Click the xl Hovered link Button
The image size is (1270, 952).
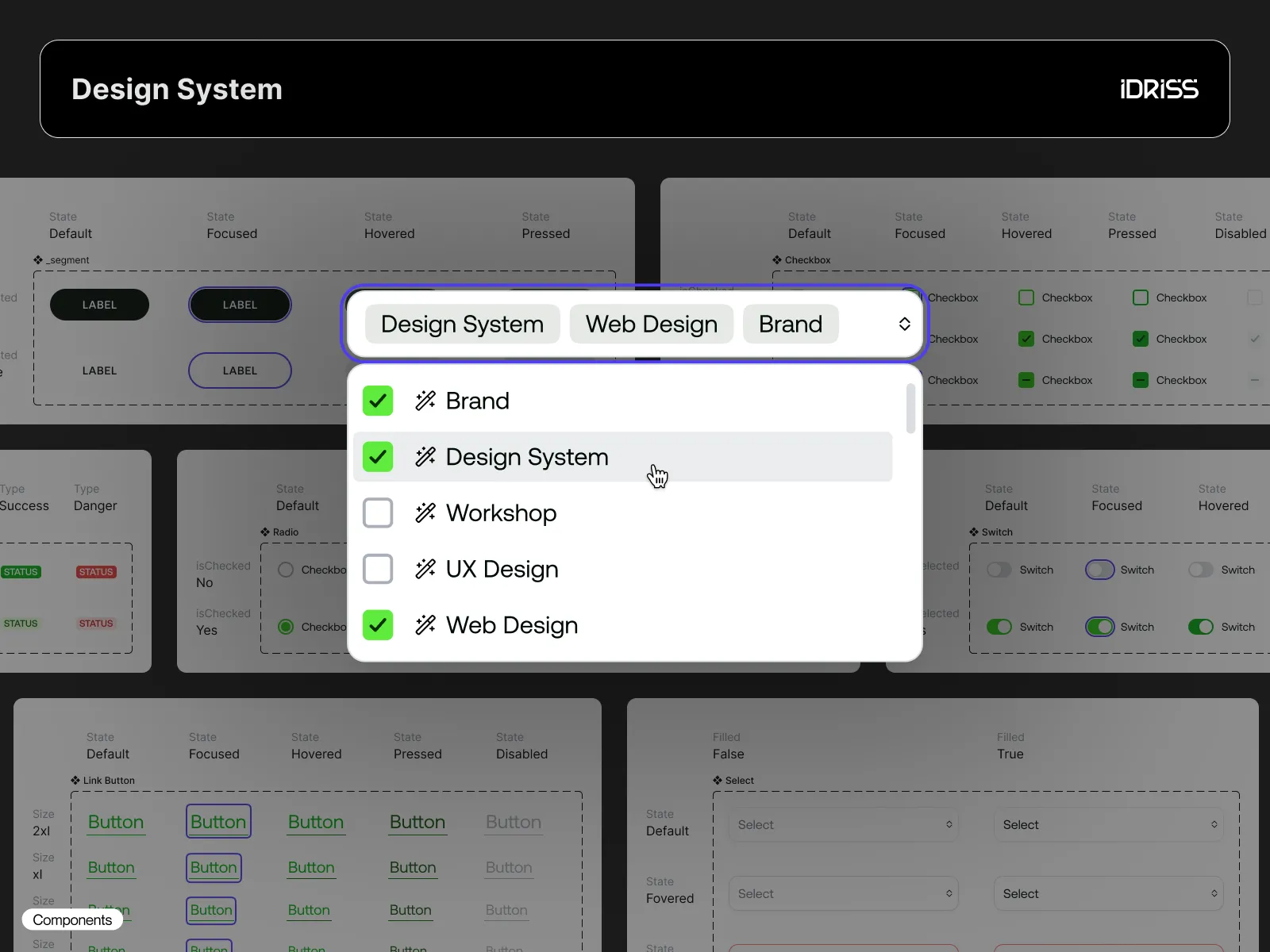(x=311, y=868)
